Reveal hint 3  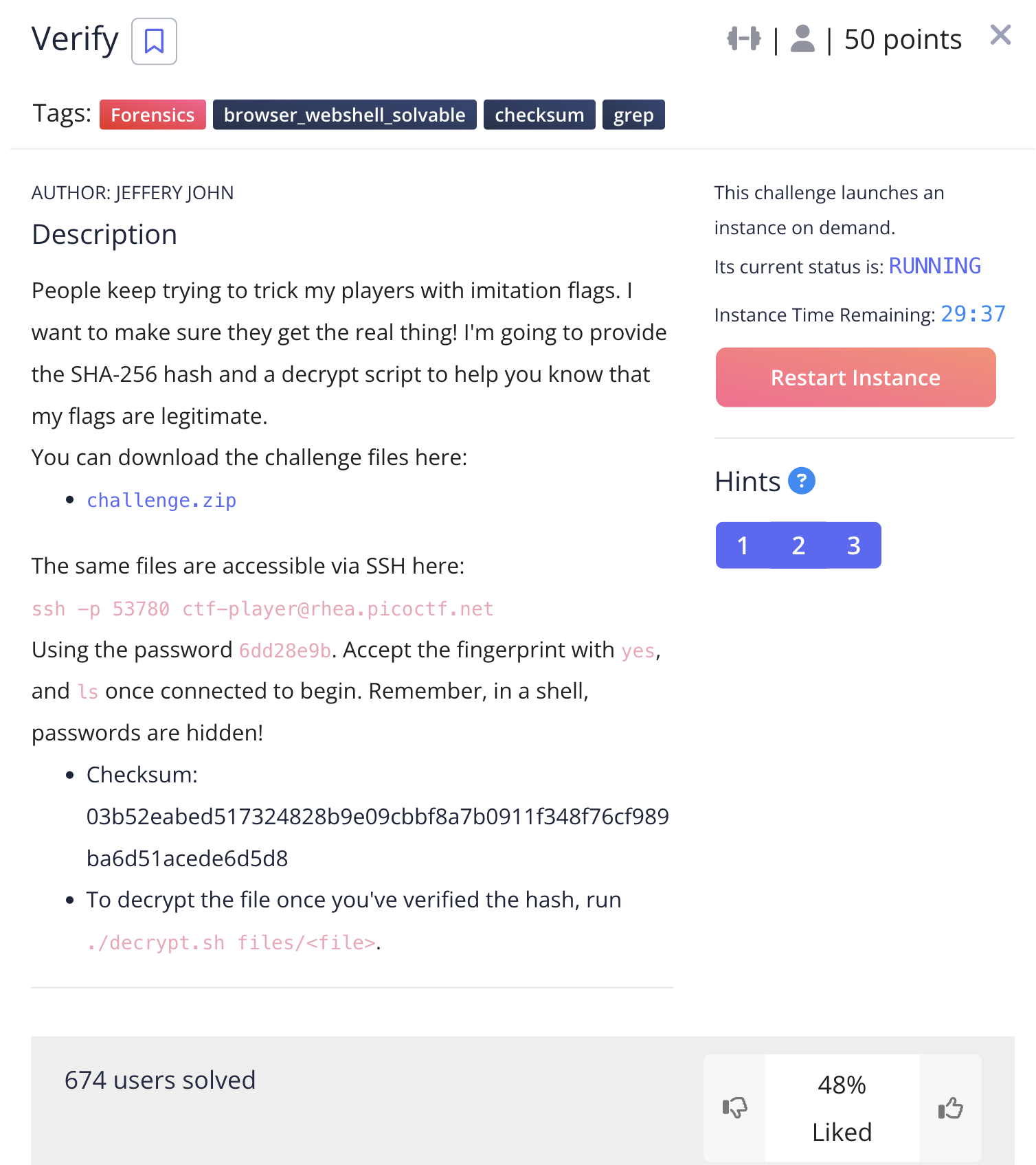pos(854,545)
